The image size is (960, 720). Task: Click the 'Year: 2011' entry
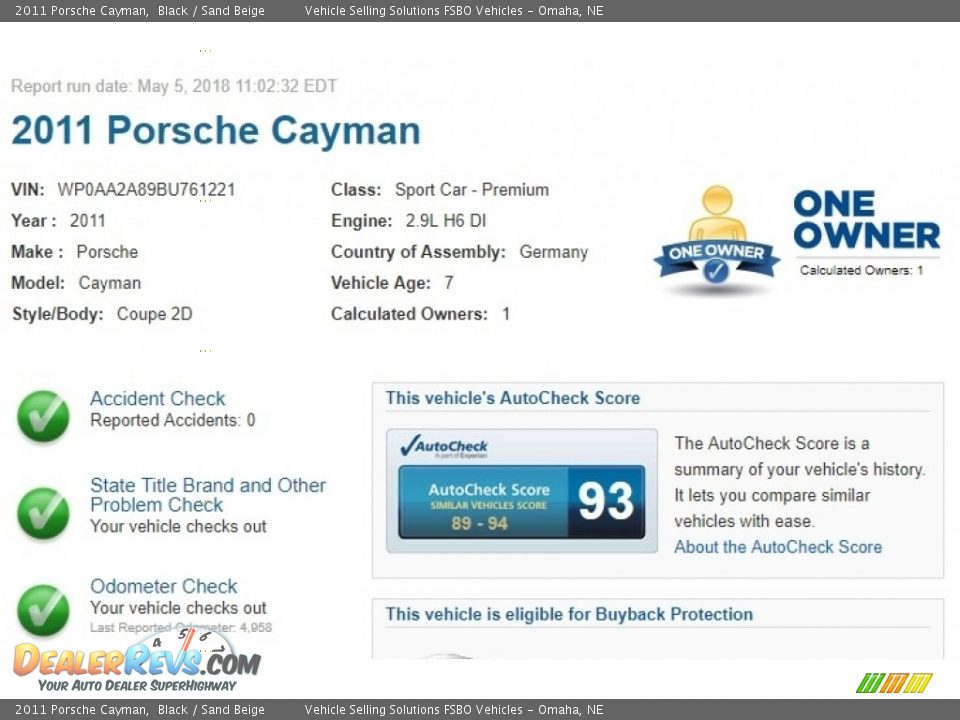58,220
